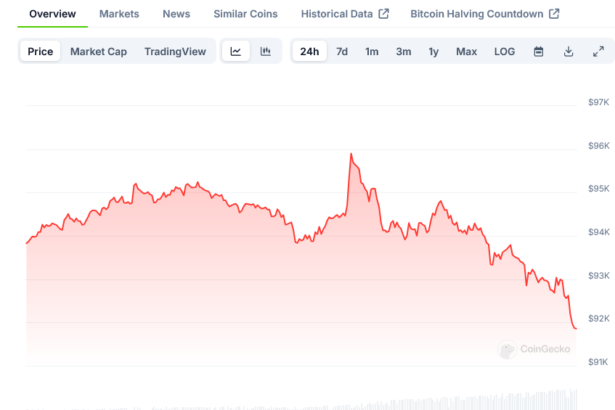The image size is (615, 410).
Task: Switch to candlestick chart icon
Action: (x=265, y=51)
